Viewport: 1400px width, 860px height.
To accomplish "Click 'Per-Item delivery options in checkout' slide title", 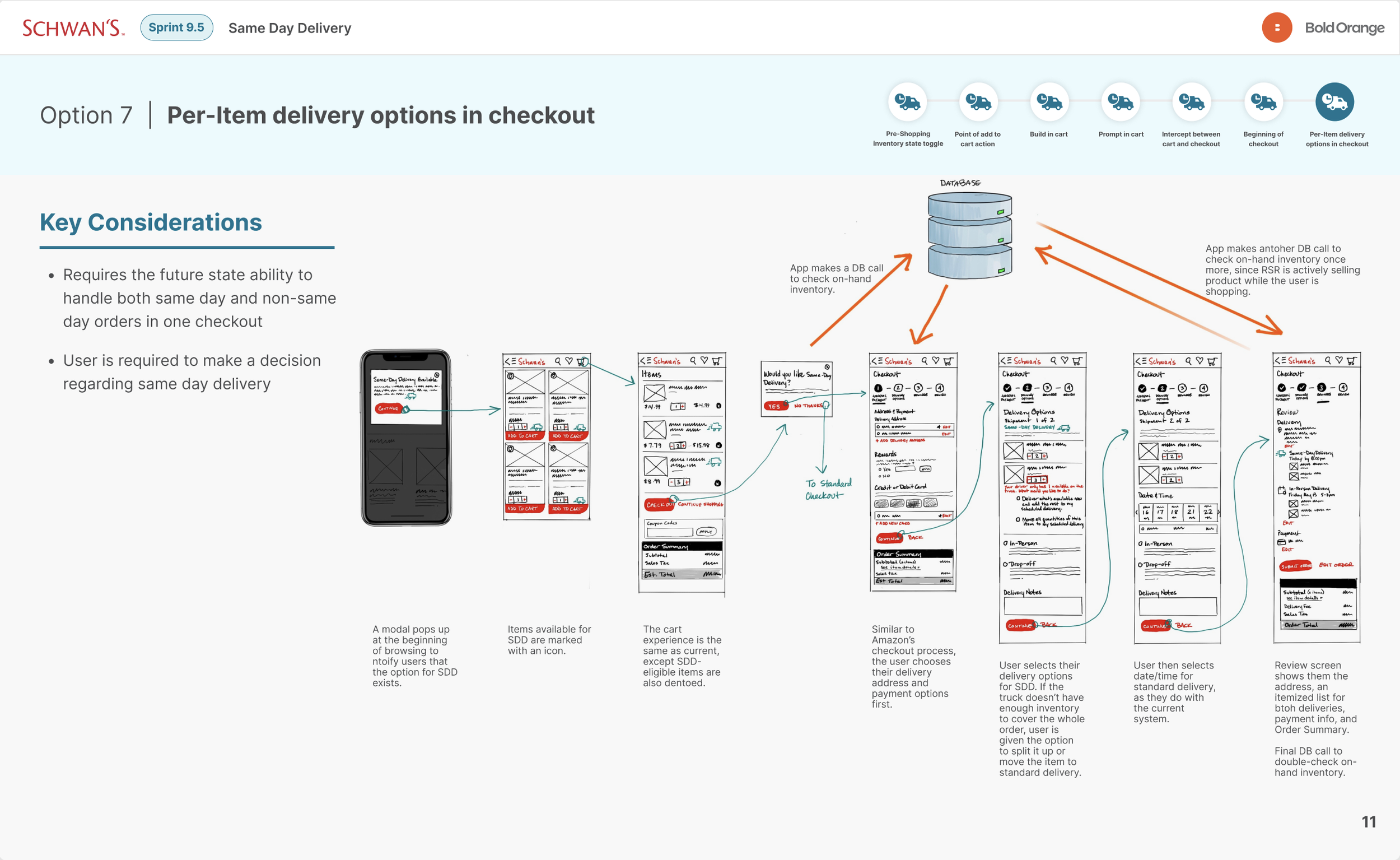I will (x=381, y=115).
